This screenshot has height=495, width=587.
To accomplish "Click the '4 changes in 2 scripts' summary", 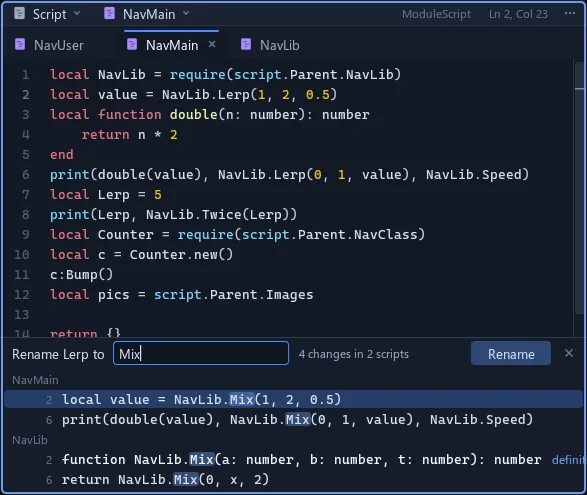I will coord(354,354).
